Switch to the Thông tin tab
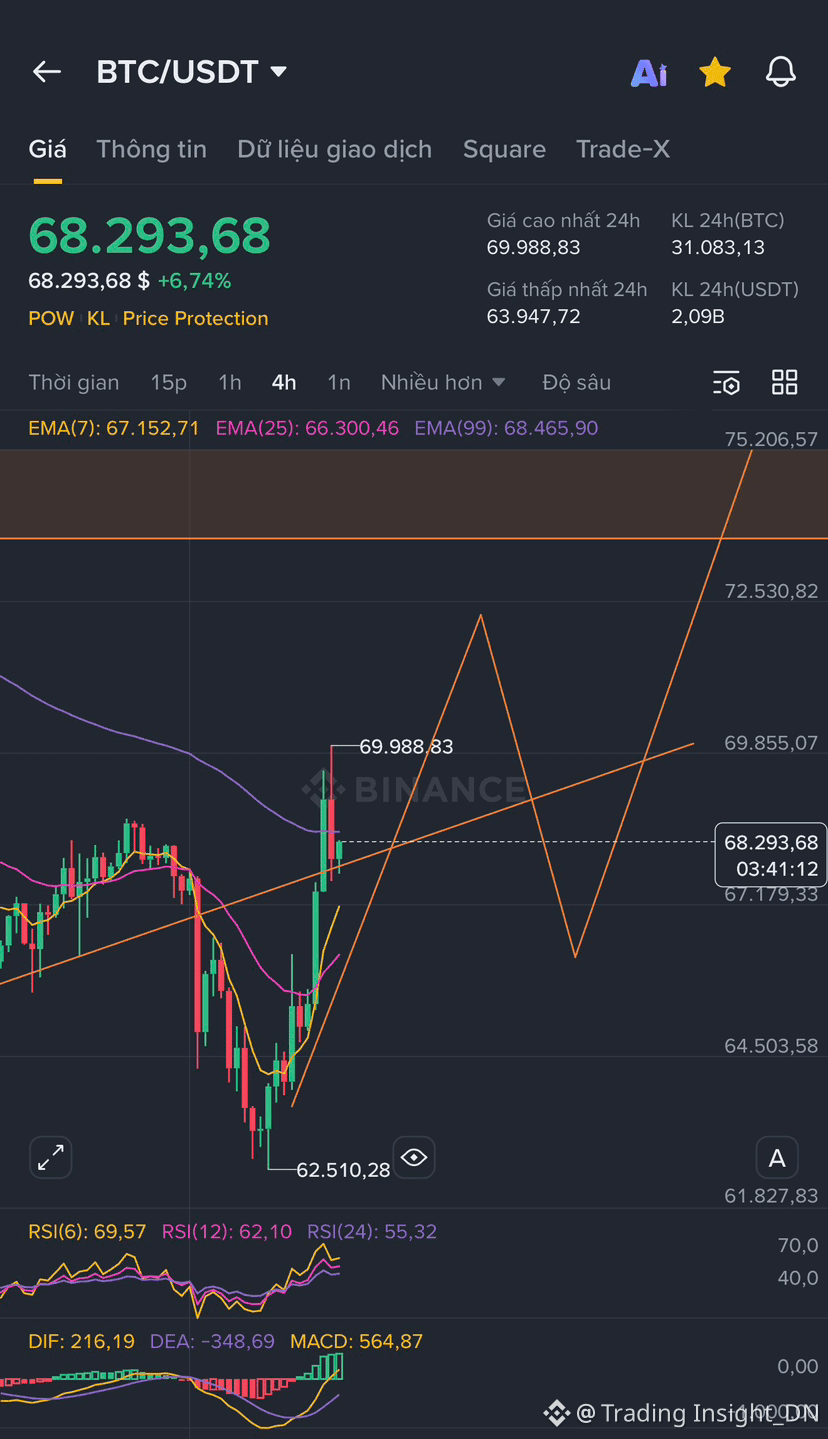The image size is (828, 1439). tap(152, 149)
